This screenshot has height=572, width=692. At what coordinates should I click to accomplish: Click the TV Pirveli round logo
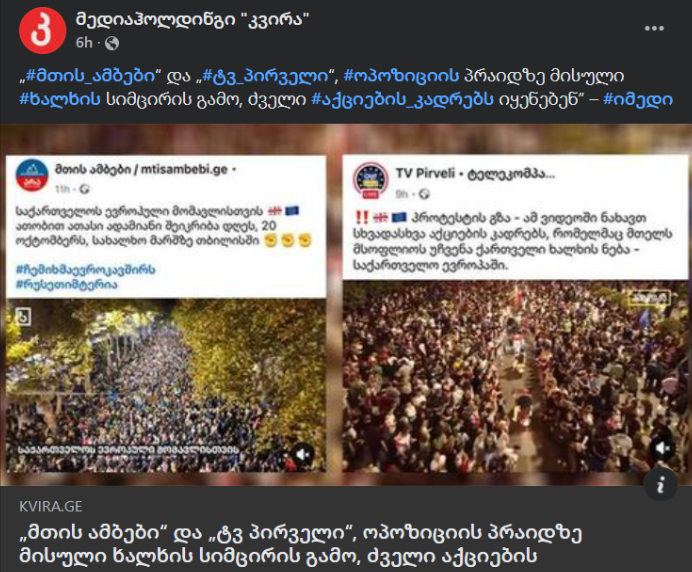(x=371, y=181)
